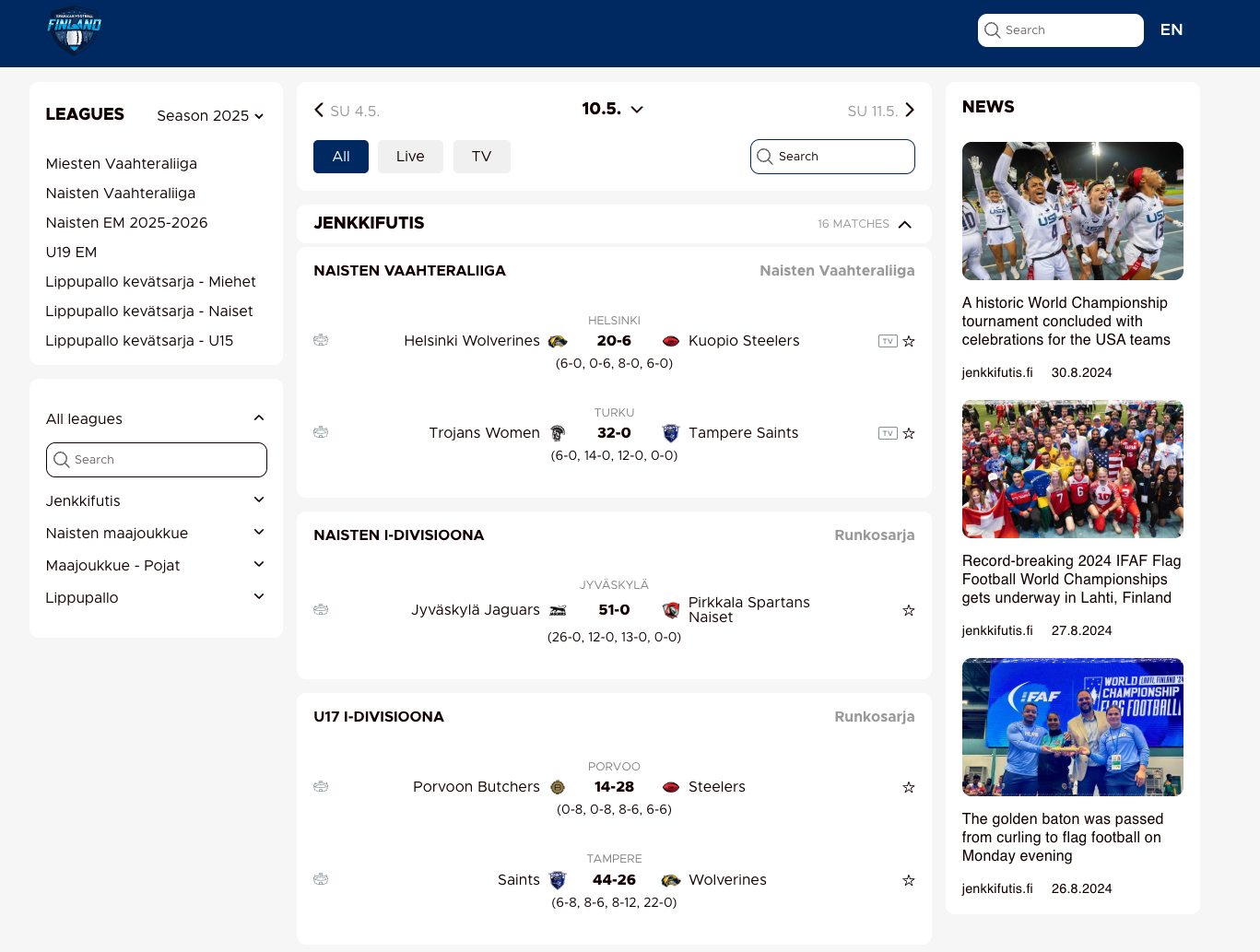Click Helsinki Wolverines team logo
The width and height of the screenshot is (1260, 952).
(558, 341)
